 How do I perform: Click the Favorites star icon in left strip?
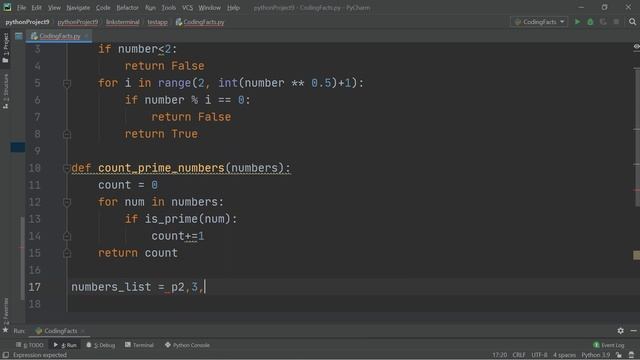pyautogui.click(x=5, y=330)
